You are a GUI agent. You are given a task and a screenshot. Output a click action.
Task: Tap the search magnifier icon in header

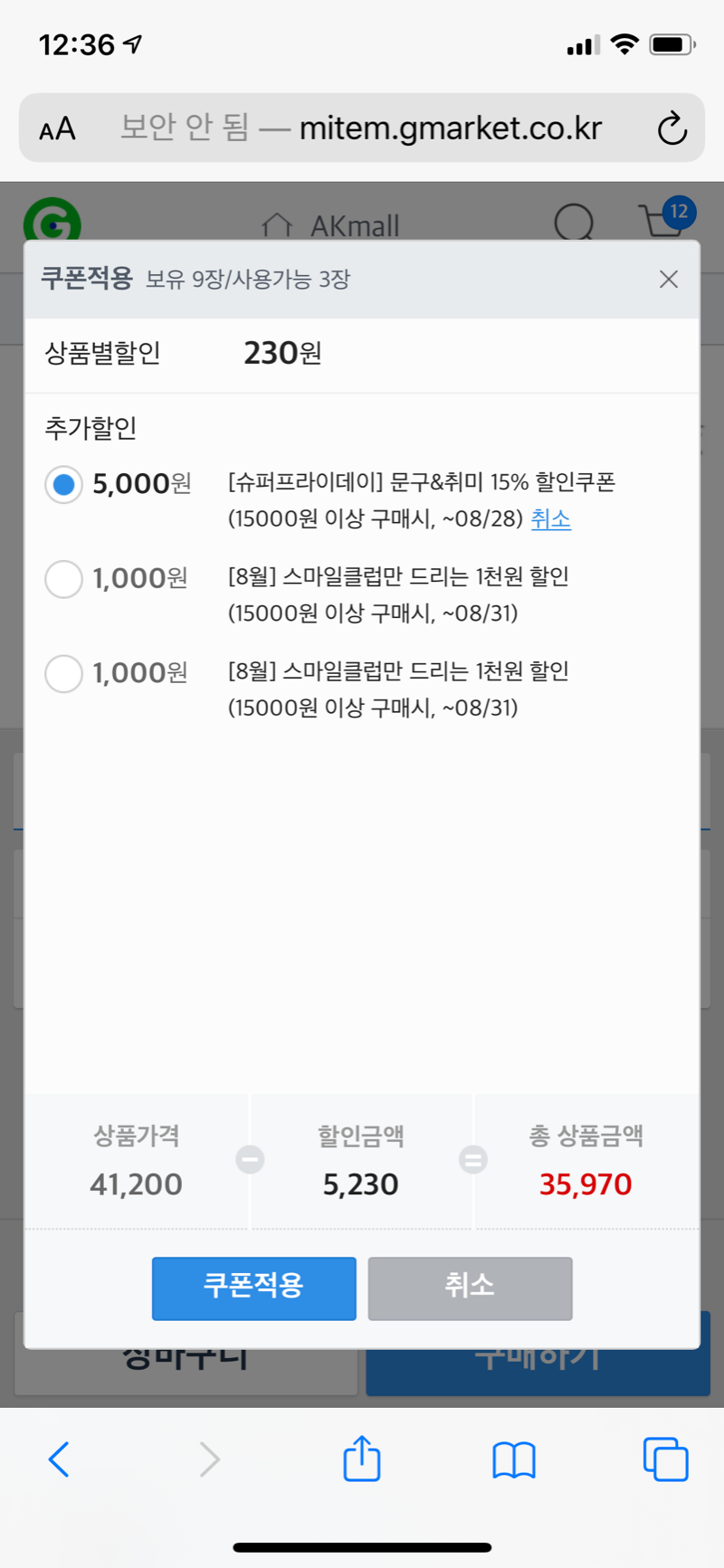point(574,222)
